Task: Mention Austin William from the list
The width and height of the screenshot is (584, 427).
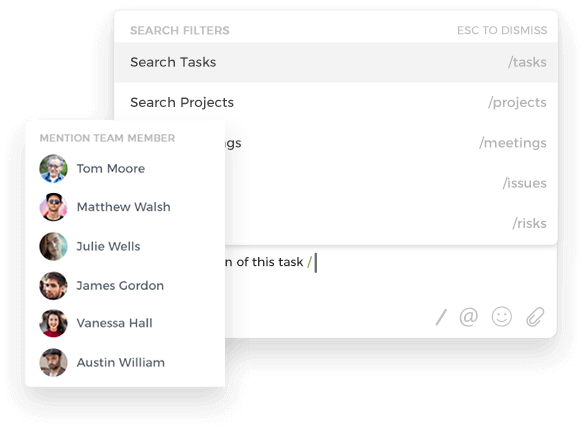Action: [x=121, y=363]
